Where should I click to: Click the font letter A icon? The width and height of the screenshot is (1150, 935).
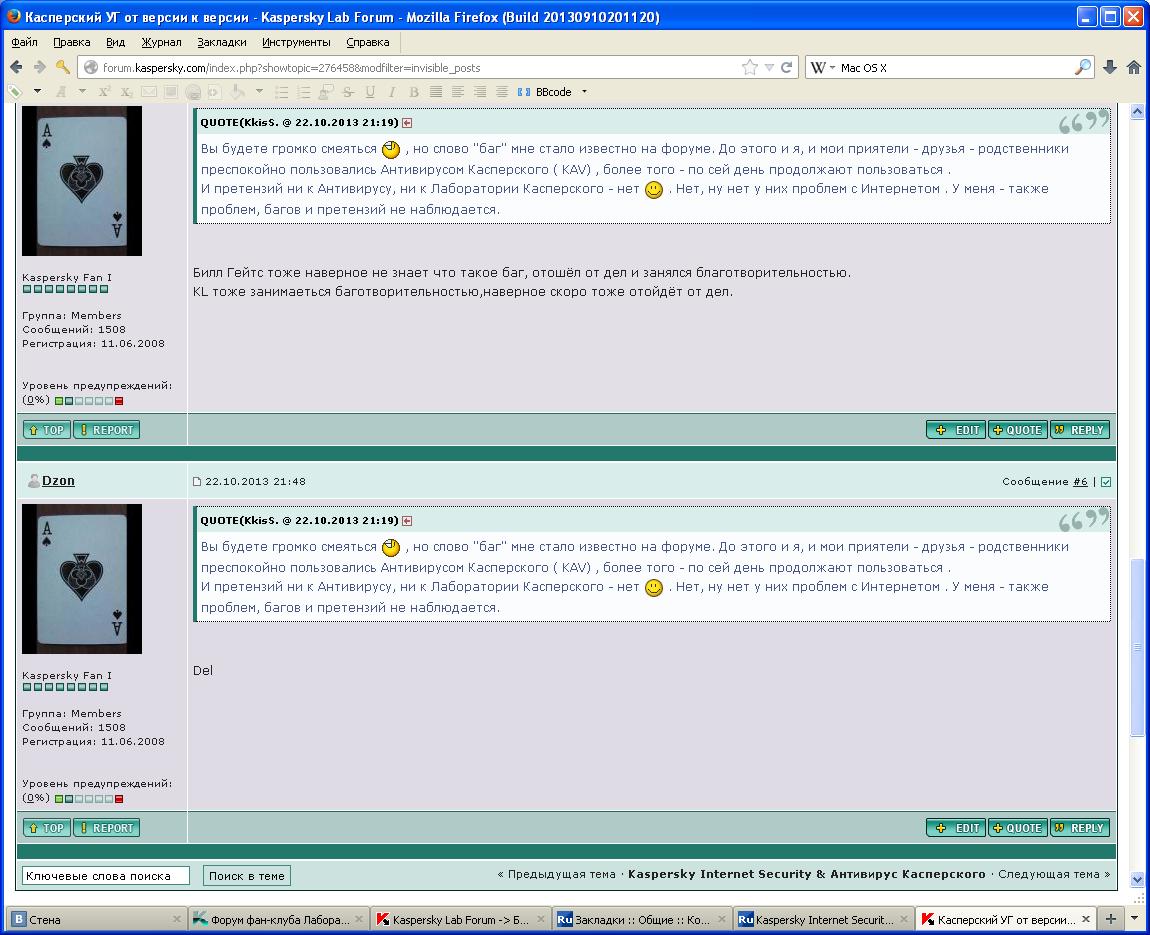point(61,92)
